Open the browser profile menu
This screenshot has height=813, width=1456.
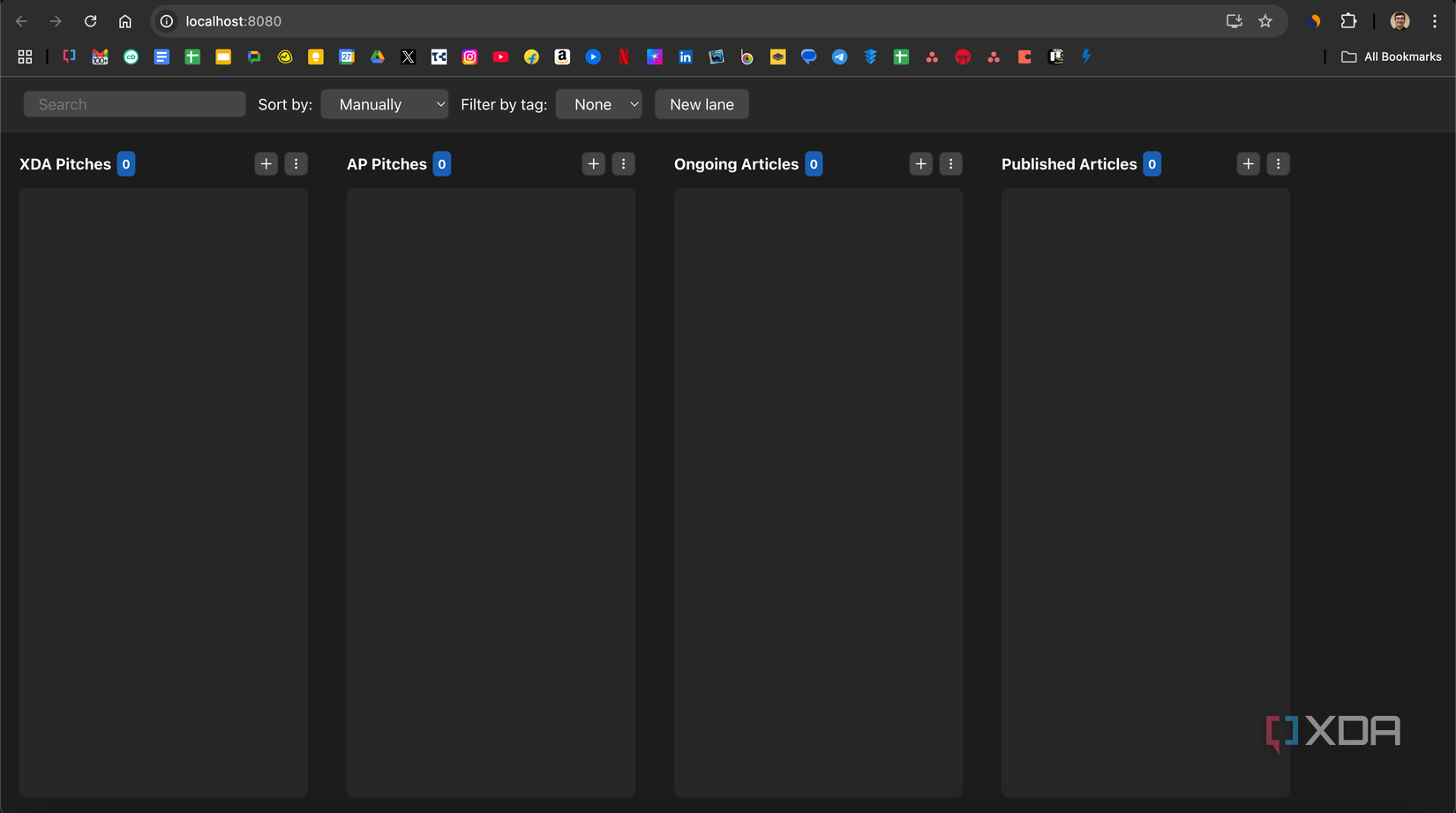coord(1399,20)
